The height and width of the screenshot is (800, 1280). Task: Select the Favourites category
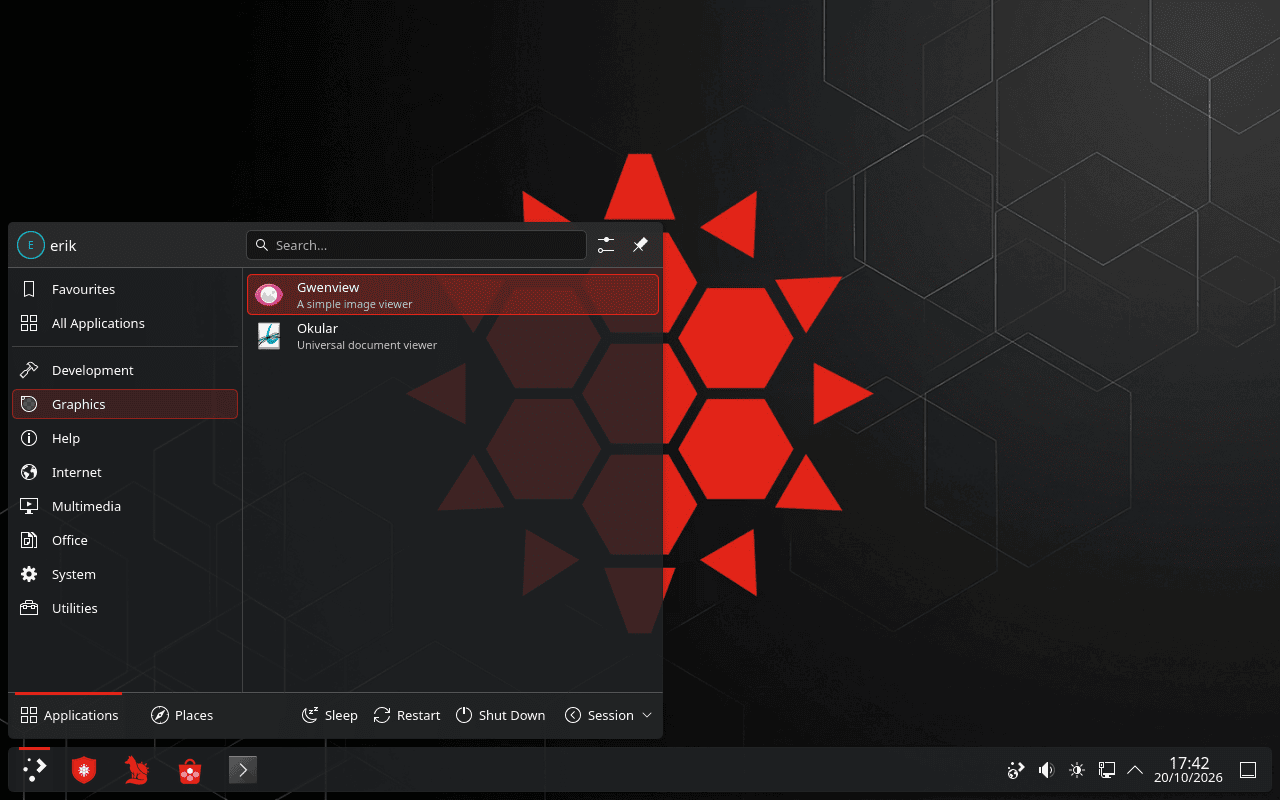pos(125,289)
